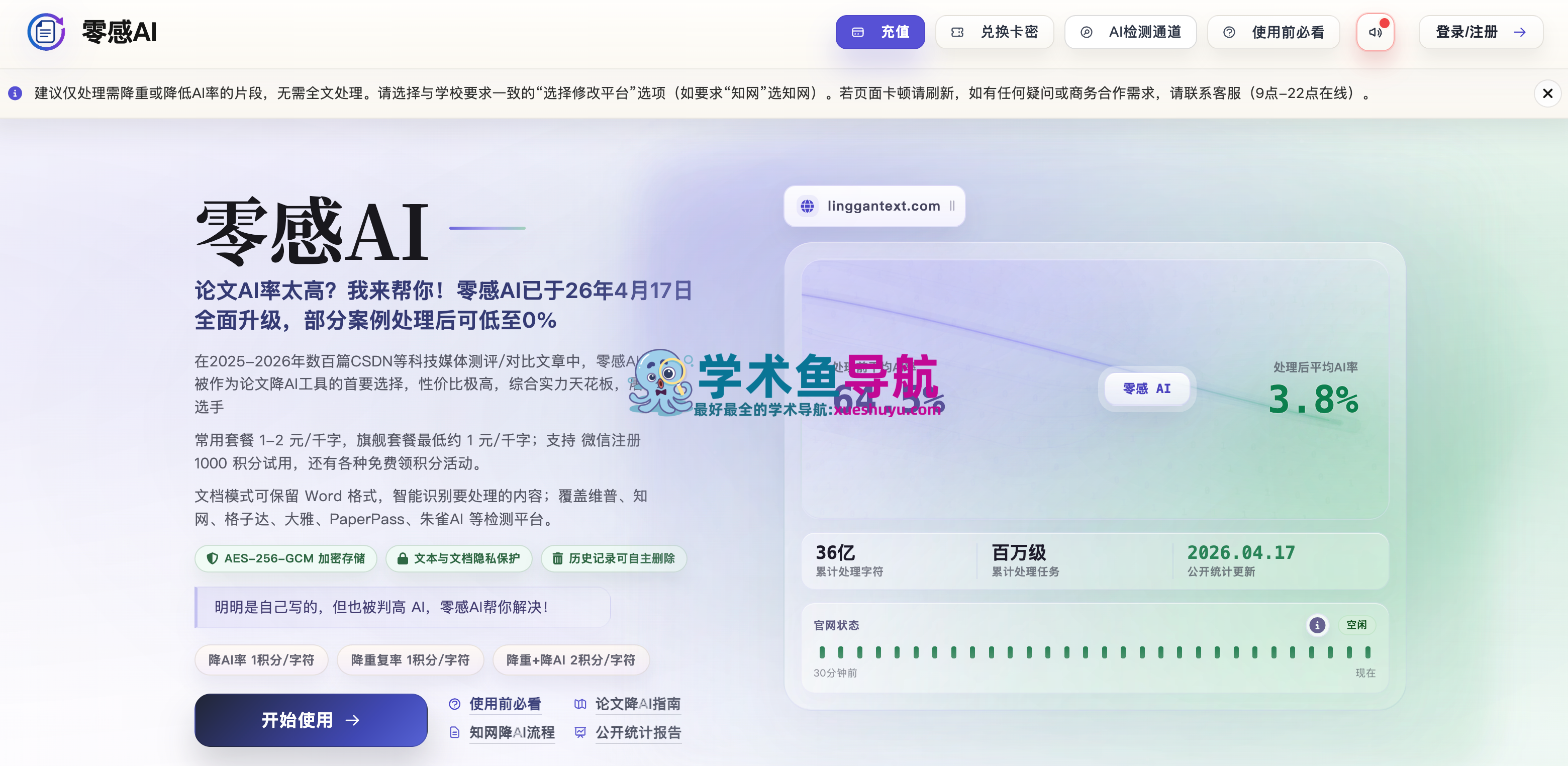Click the linggantext.com domain pill

pos(874,207)
